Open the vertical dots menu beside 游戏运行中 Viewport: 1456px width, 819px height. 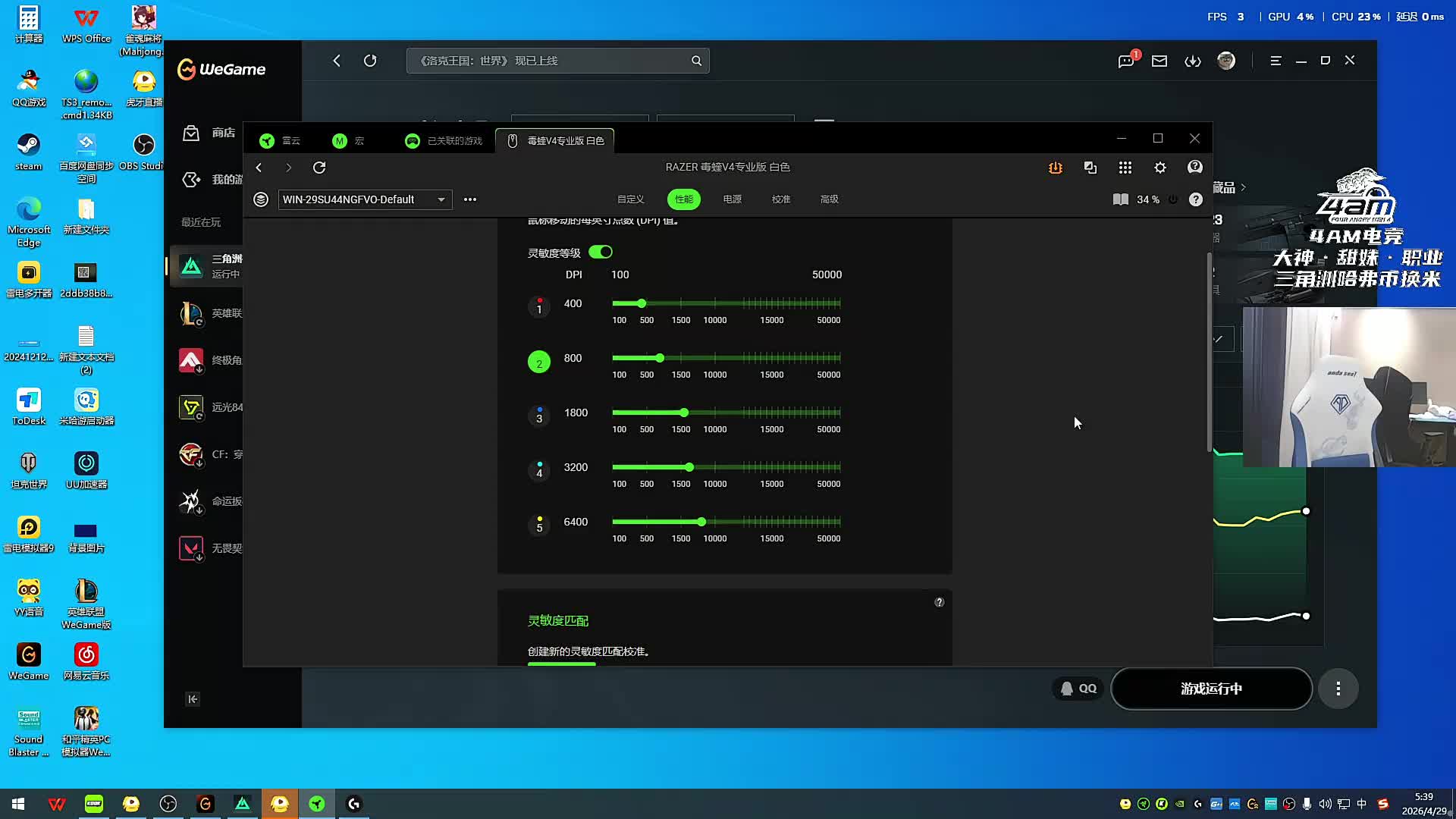coord(1338,689)
